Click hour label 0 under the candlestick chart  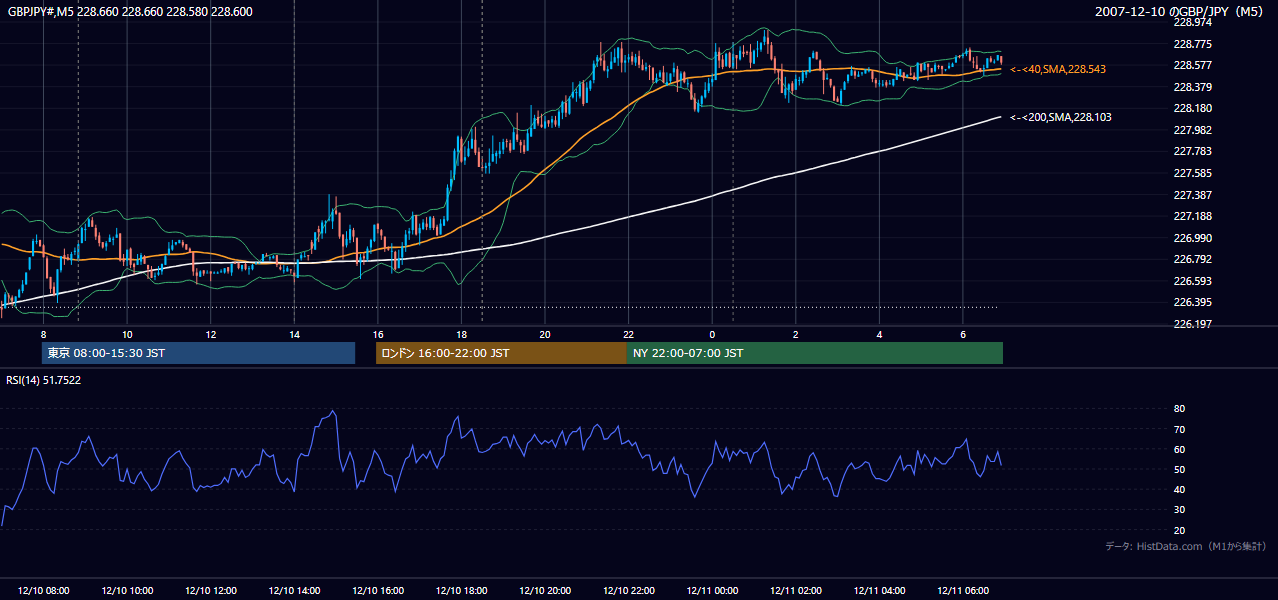pyautogui.click(x=712, y=333)
